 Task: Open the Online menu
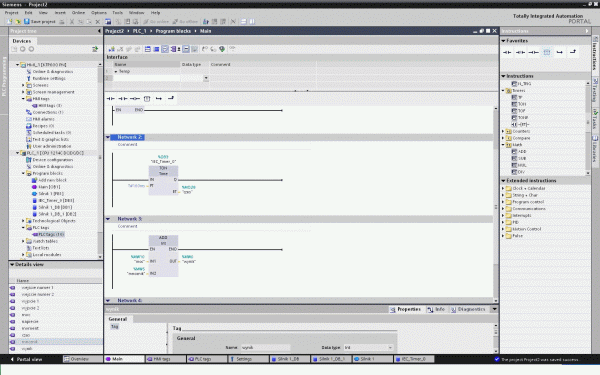[78, 13]
